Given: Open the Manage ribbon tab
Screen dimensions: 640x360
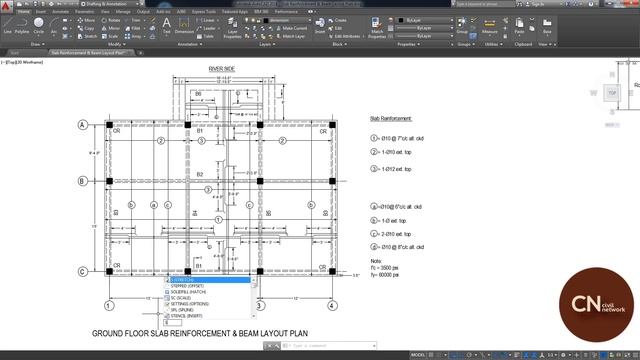Looking at the screenshot, I should coord(123,12).
